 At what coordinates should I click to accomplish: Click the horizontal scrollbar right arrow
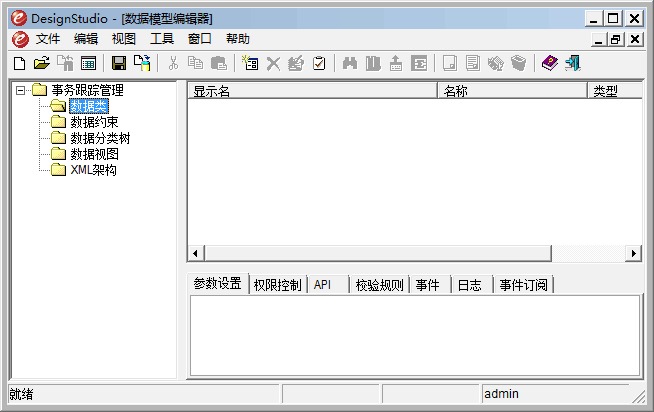click(634, 253)
